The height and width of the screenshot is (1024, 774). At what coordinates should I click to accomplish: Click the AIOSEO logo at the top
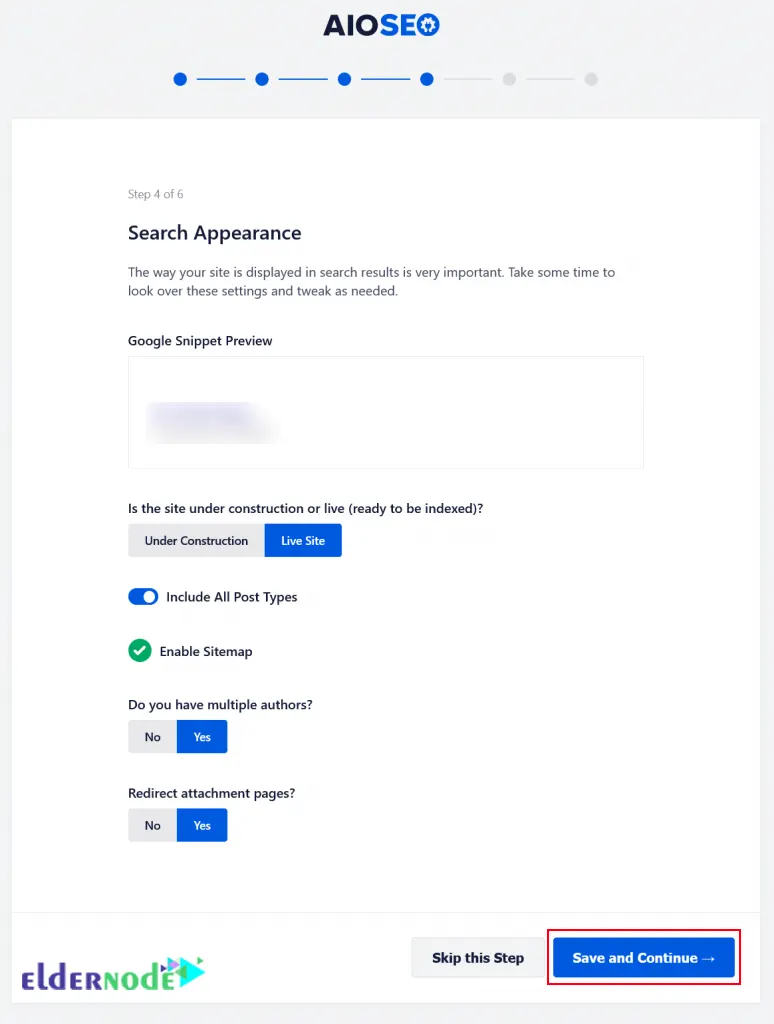[381, 26]
